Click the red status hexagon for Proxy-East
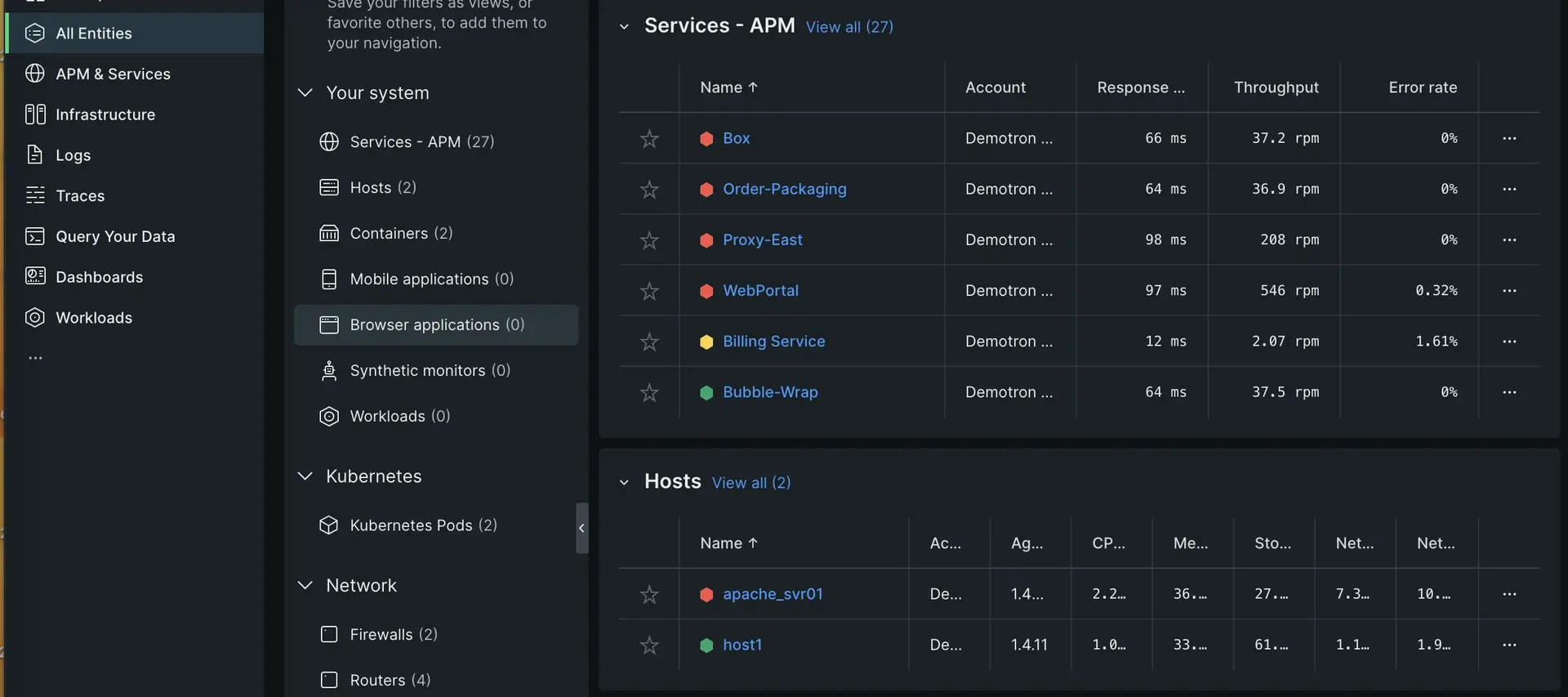1568x697 pixels. (x=706, y=240)
